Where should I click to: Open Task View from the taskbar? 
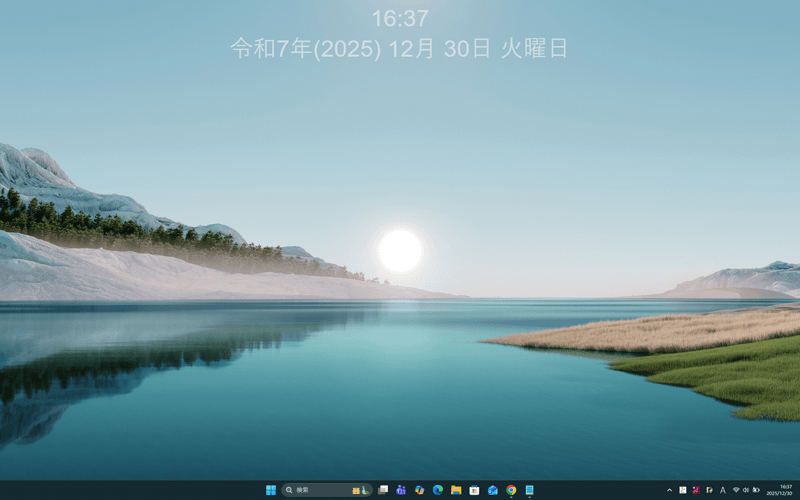pos(383,490)
